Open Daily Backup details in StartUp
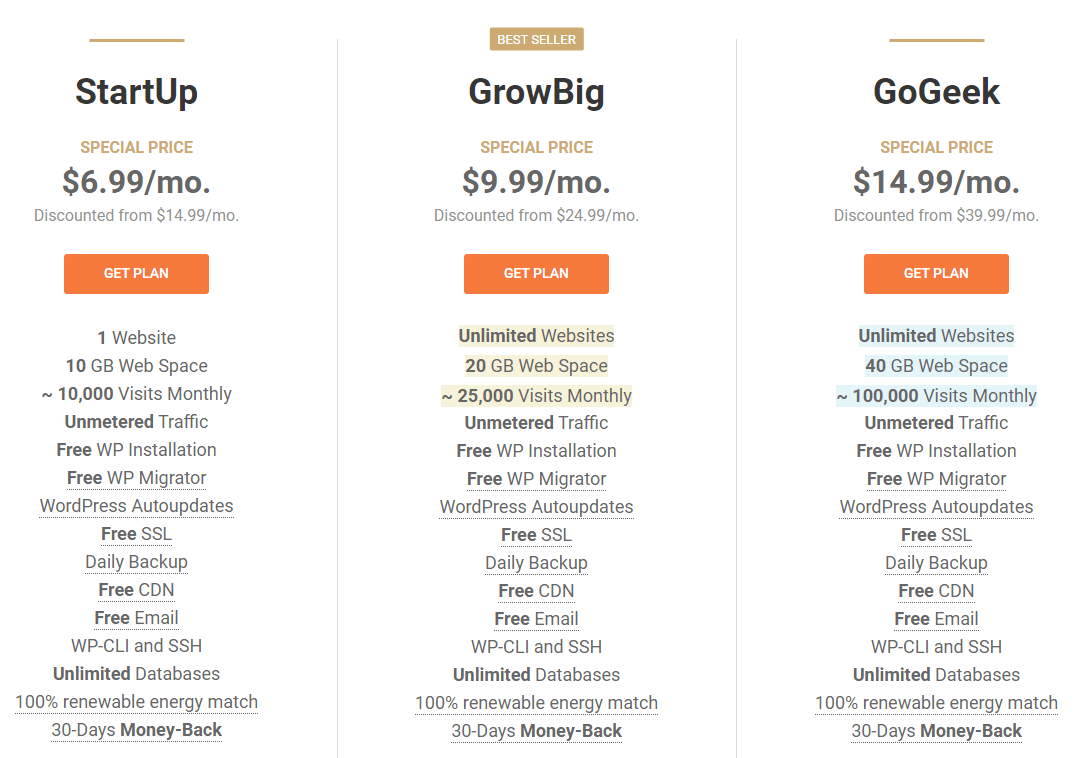The image size is (1076, 758). (x=137, y=562)
